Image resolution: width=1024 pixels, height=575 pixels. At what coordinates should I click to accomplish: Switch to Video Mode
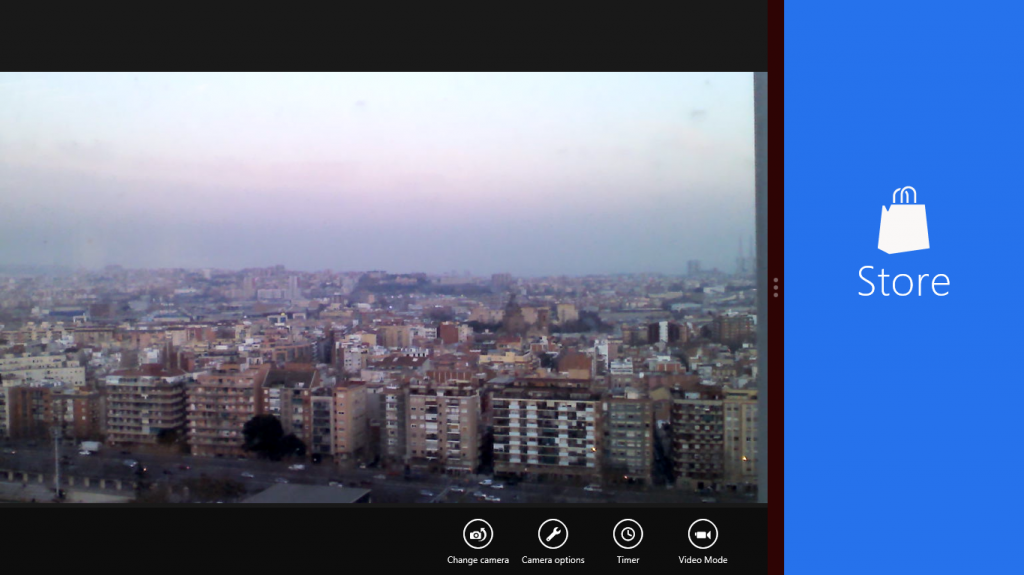702,534
